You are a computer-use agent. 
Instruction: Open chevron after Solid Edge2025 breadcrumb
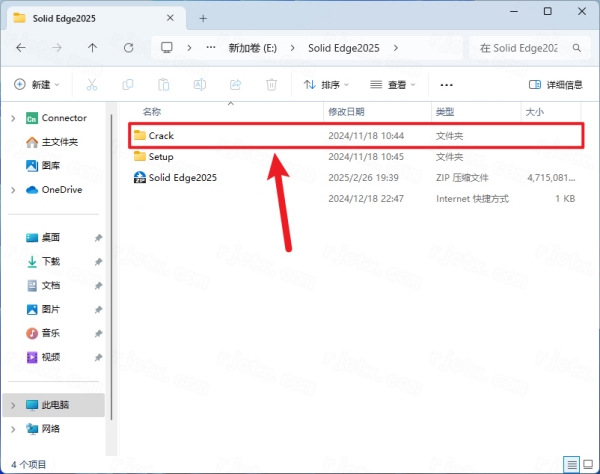396,48
